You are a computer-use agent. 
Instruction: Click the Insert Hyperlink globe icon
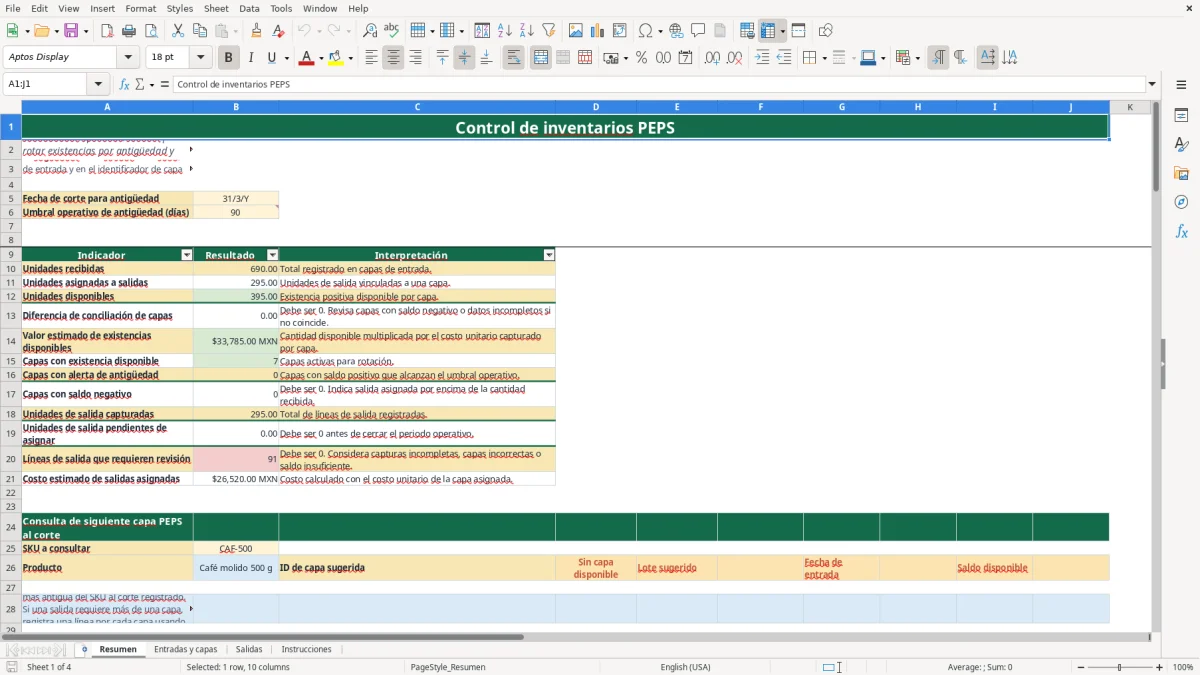(676, 31)
